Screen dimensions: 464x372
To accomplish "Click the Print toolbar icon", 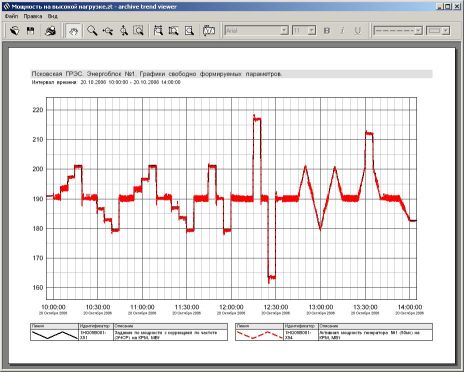I will (50, 31).
